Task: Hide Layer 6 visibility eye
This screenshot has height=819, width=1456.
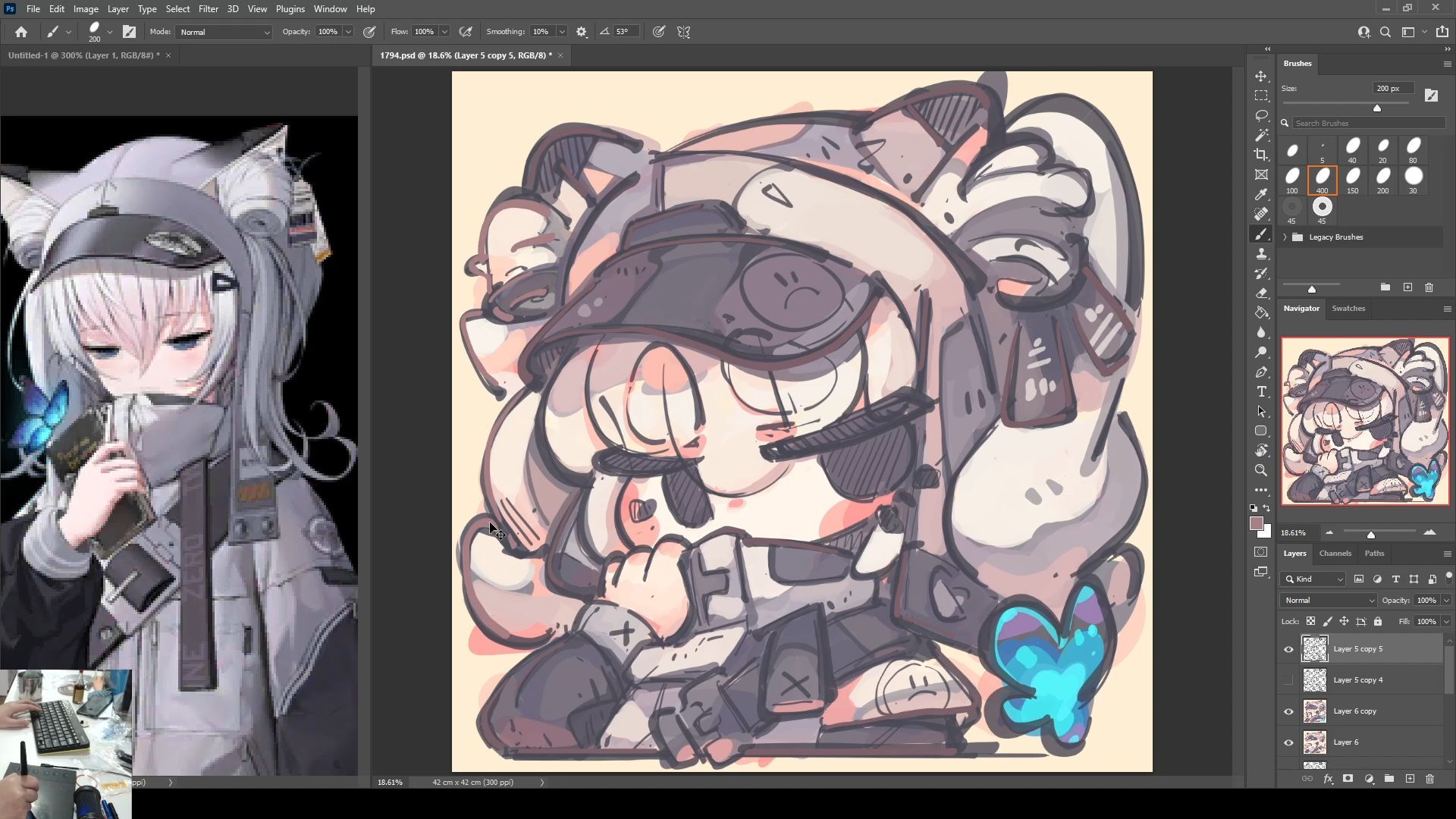Action: click(x=1288, y=742)
